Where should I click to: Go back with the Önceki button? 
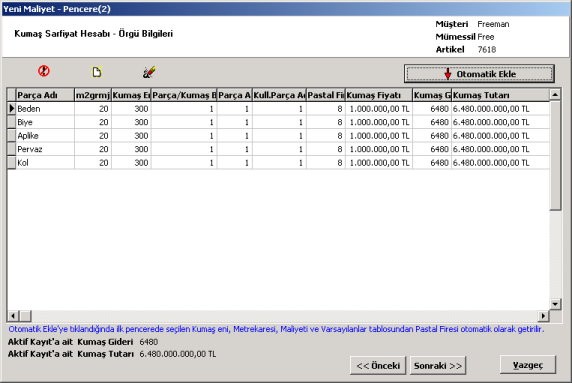click(378, 365)
